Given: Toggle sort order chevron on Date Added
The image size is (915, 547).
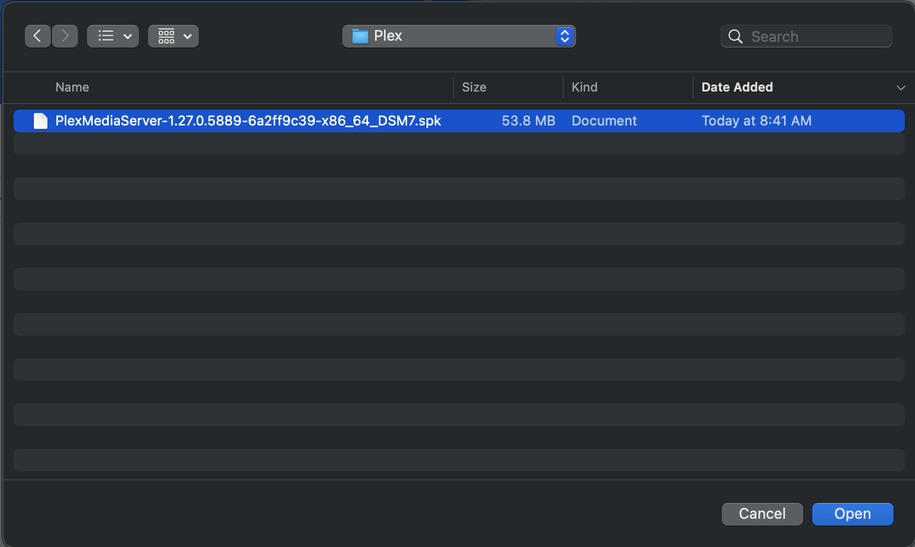Looking at the screenshot, I should tap(900, 88).
